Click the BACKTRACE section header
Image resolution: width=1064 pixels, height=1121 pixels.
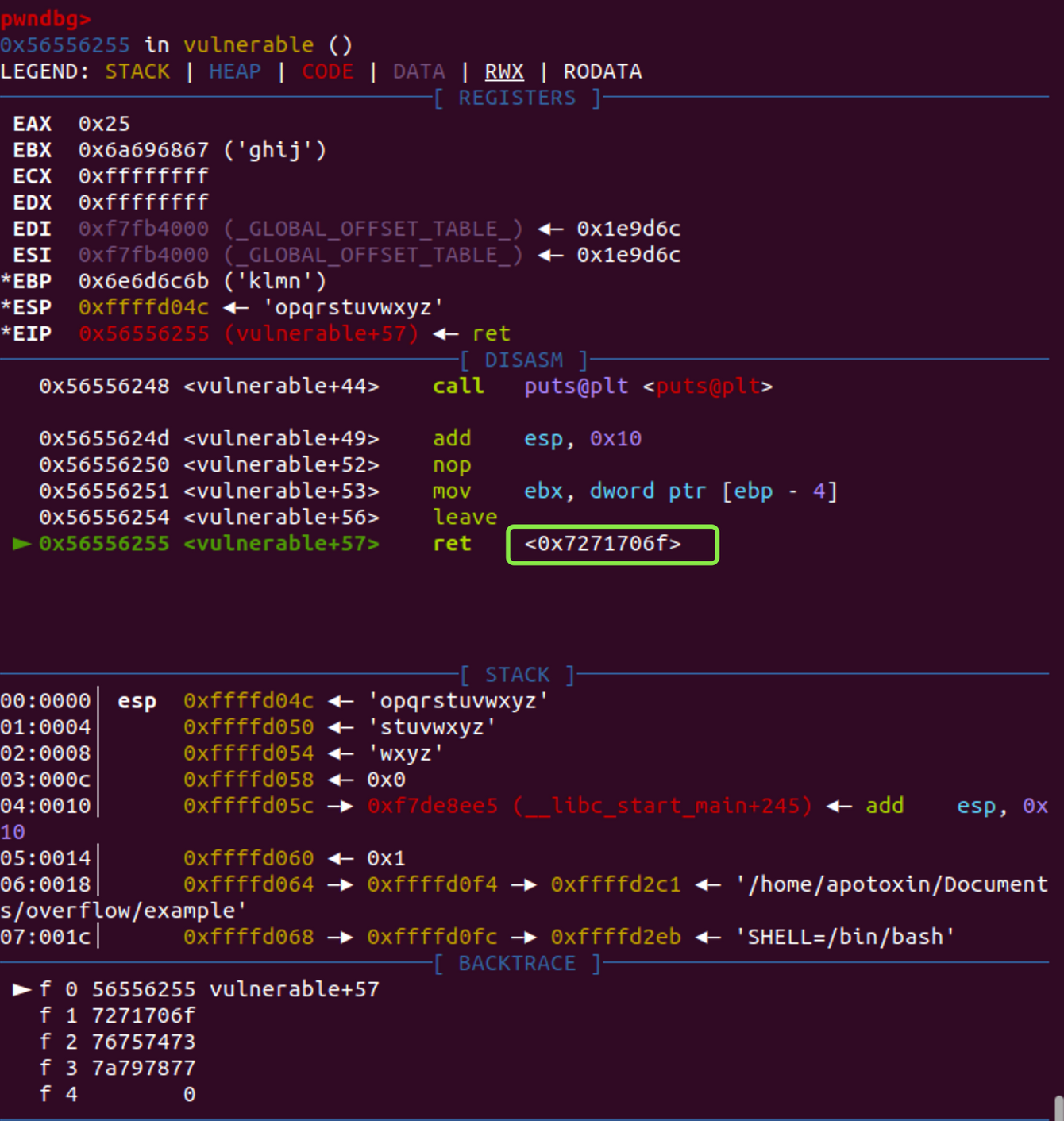point(517,963)
